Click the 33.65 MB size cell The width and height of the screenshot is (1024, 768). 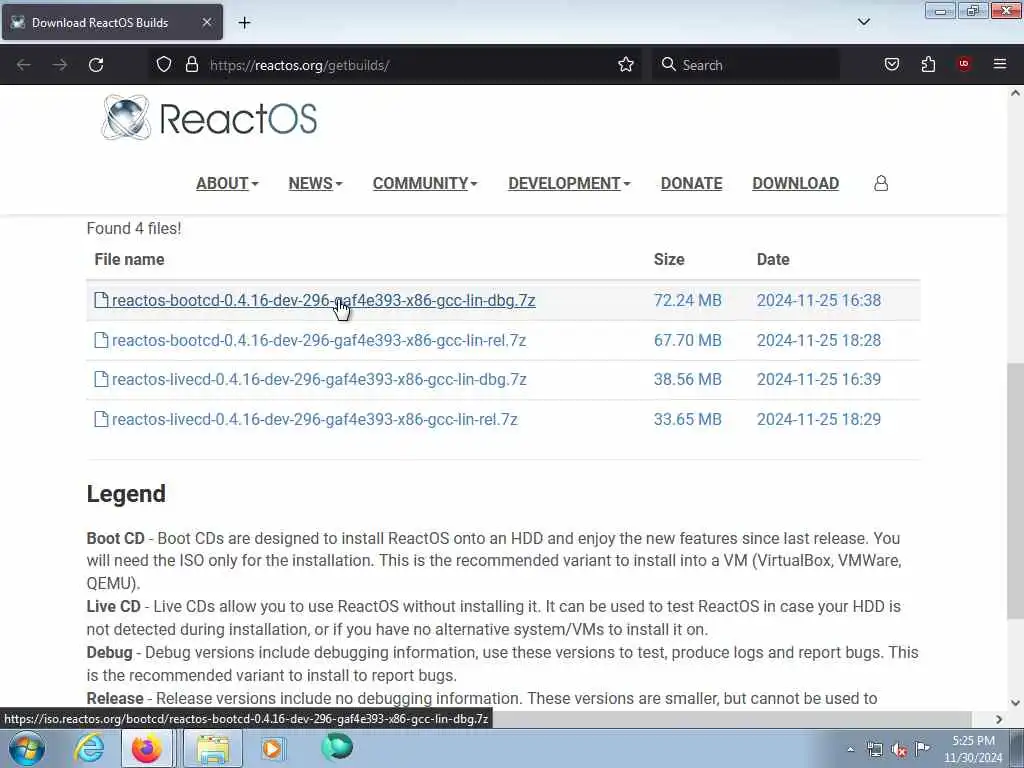coord(688,419)
